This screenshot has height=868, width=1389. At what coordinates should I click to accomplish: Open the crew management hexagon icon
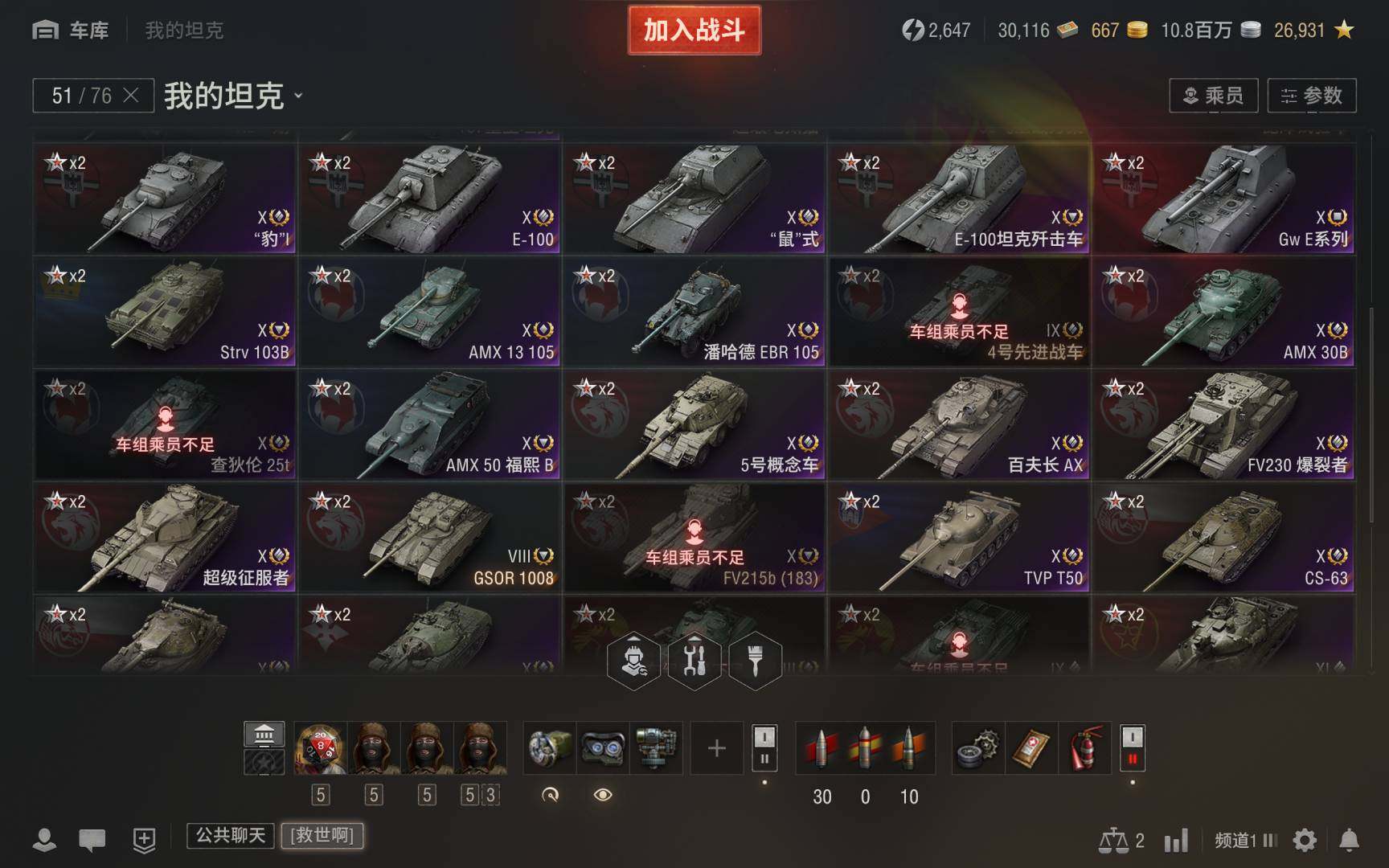(634, 662)
